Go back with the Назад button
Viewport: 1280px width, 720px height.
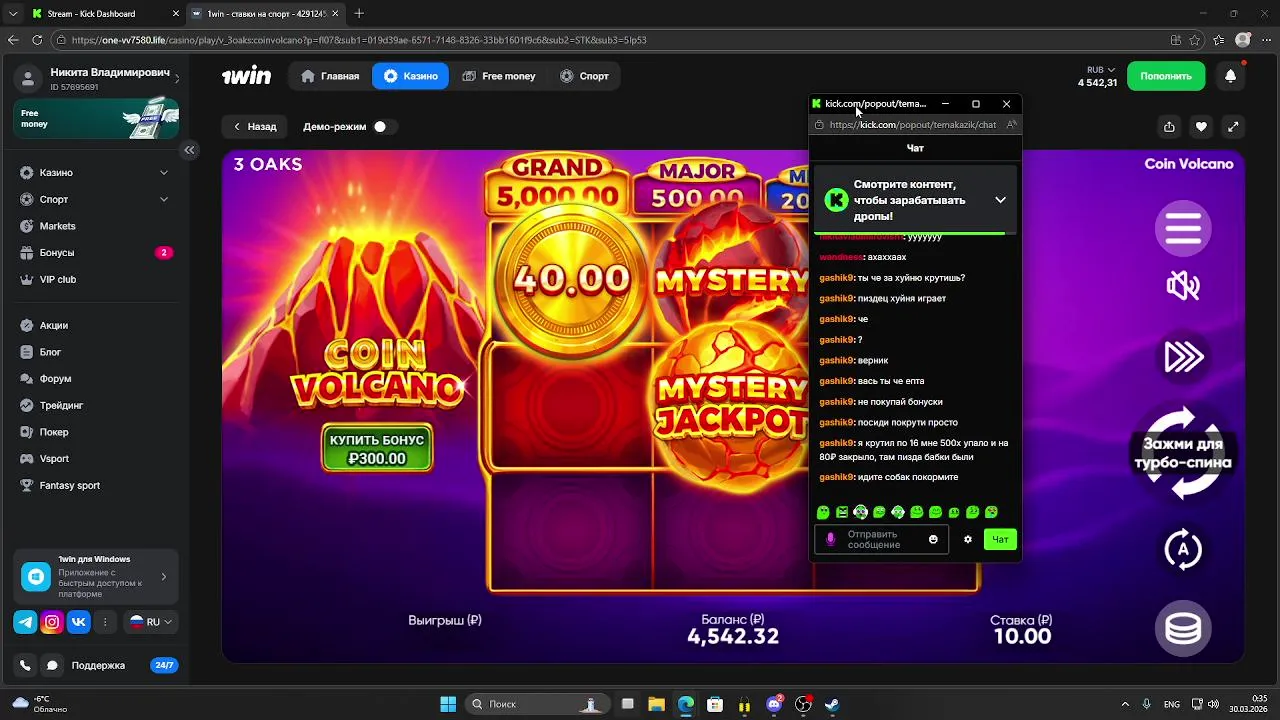[254, 126]
